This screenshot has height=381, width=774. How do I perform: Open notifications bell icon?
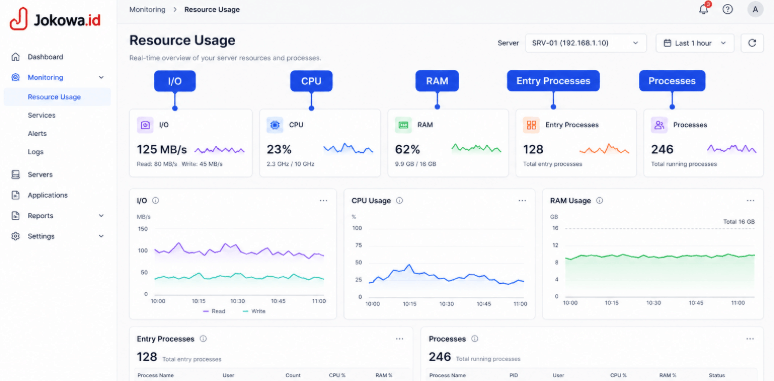(x=703, y=9)
